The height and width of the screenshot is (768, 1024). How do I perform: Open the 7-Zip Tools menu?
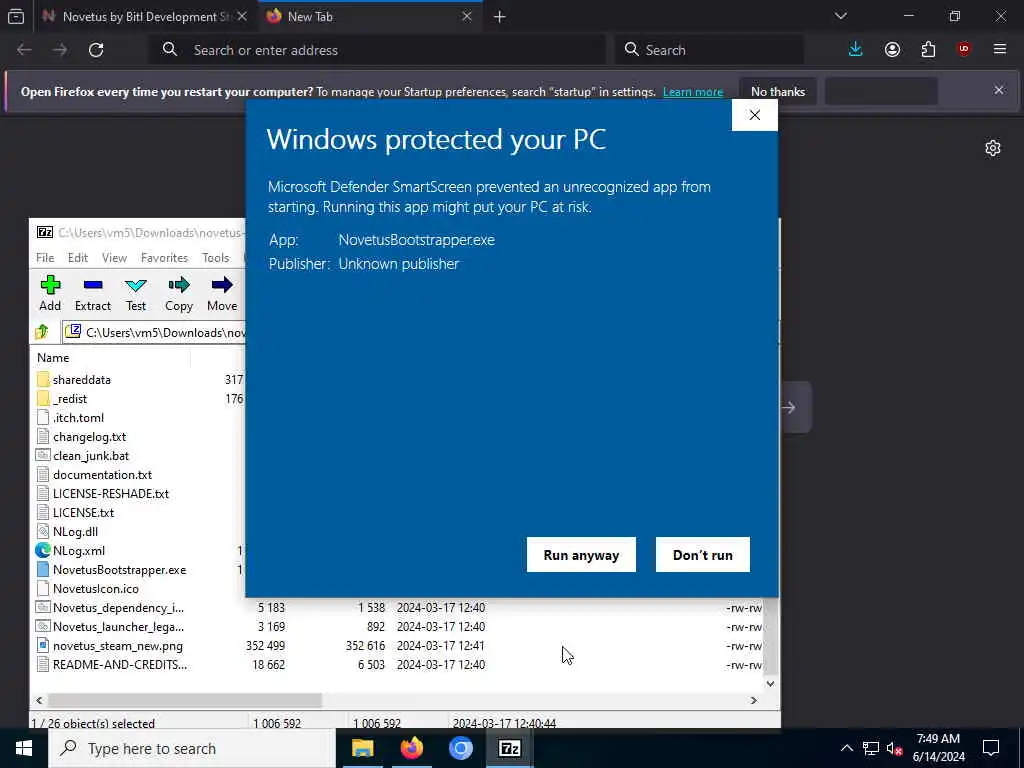(216, 257)
